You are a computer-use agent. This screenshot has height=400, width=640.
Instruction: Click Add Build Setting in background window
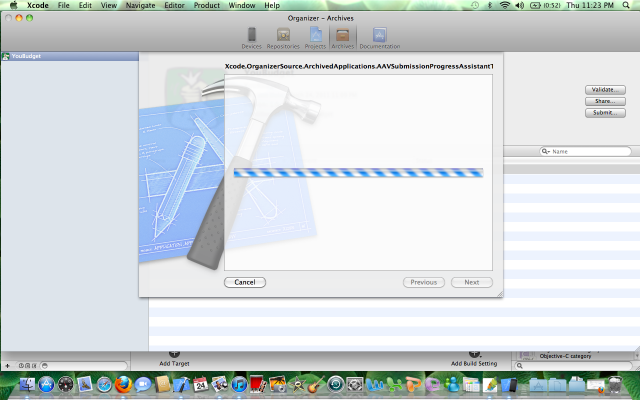coord(474,359)
